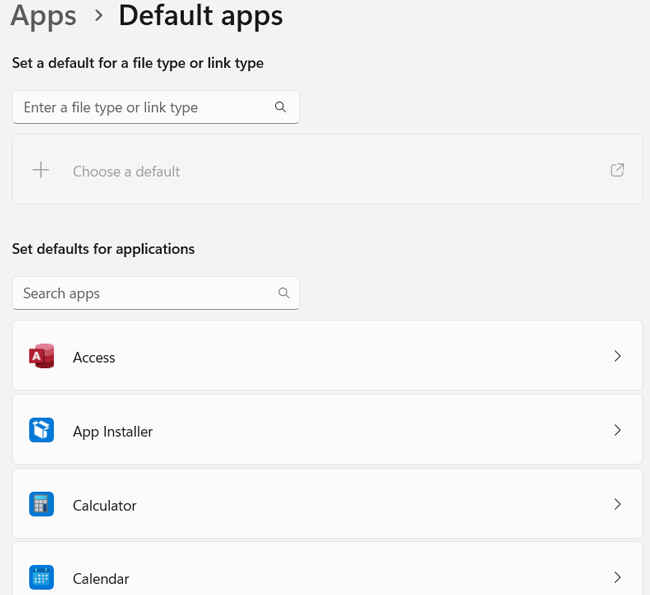
Task: Open the Choose a default card
Action: pos(327,169)
